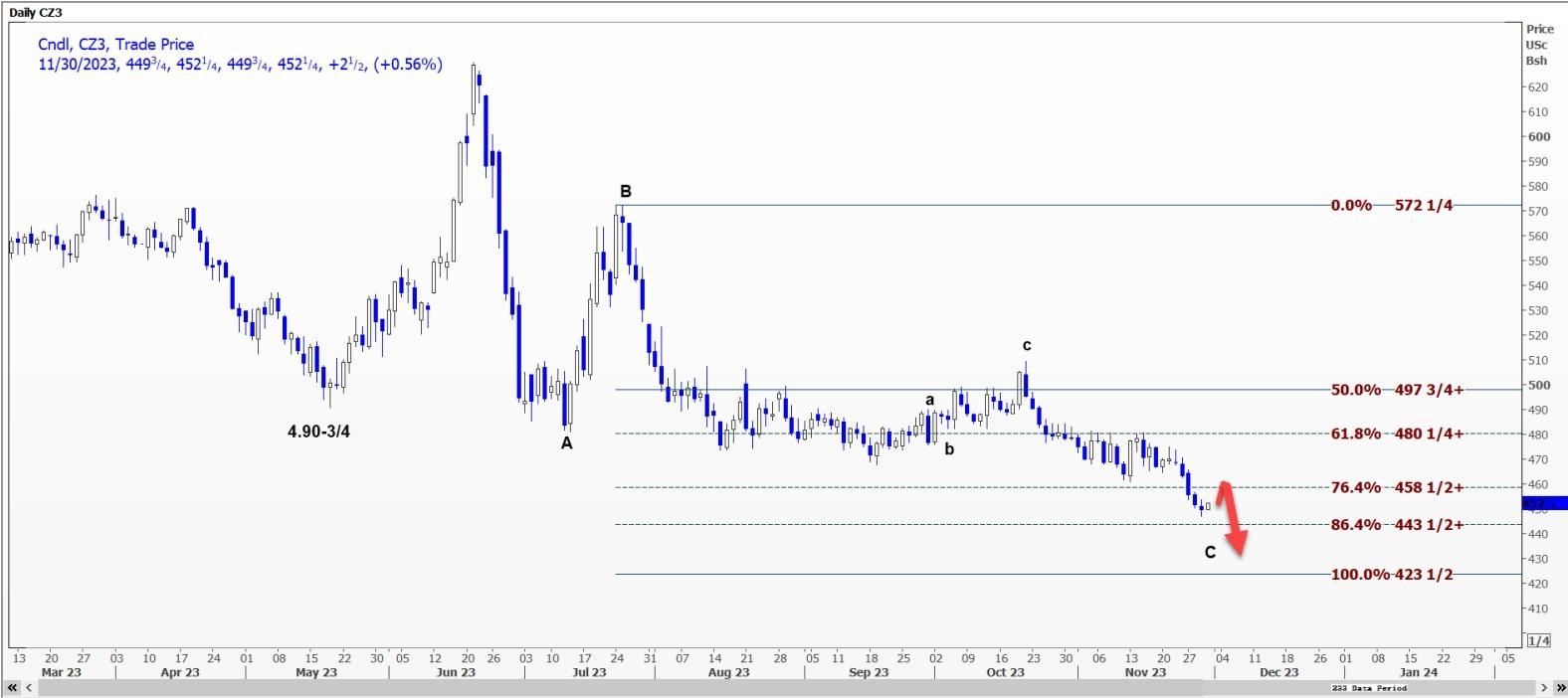Viewport: 1568px width, 698px height.
Task: Select the 50.0% 497 3/4+ Fibonacci label
Action: pos(1397,390)
